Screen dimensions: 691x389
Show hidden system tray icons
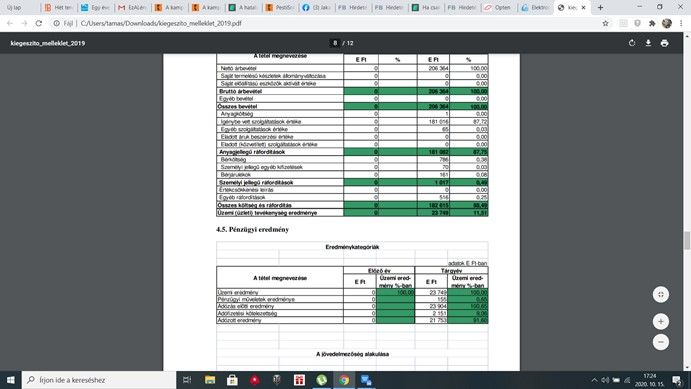(594, 380)
